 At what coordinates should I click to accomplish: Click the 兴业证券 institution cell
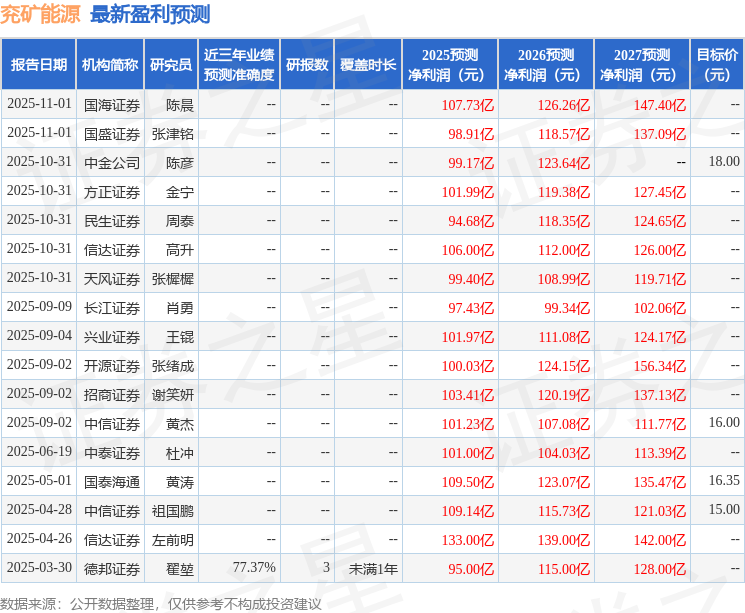click(x=112, y=337)
